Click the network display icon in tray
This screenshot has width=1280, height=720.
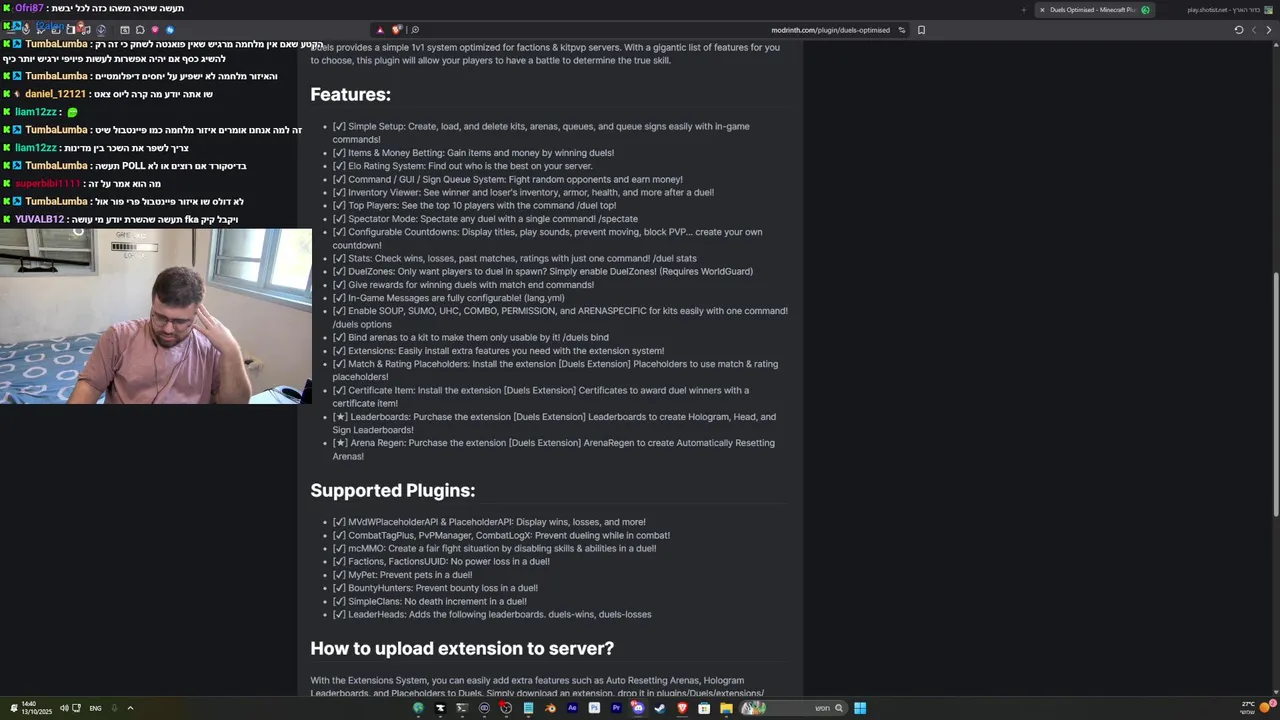tap(76, 708)
